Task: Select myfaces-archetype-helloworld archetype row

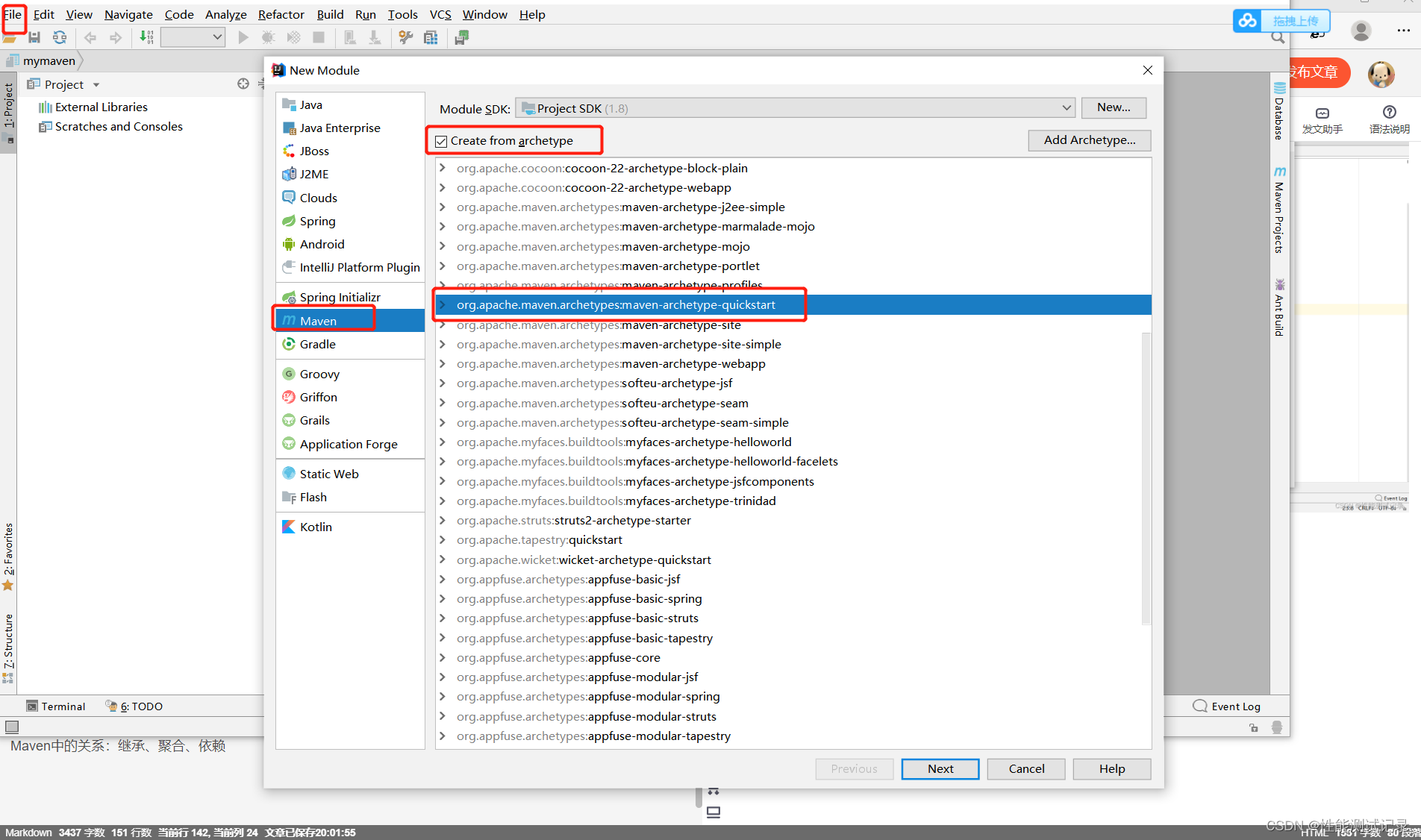Action: 793,442
